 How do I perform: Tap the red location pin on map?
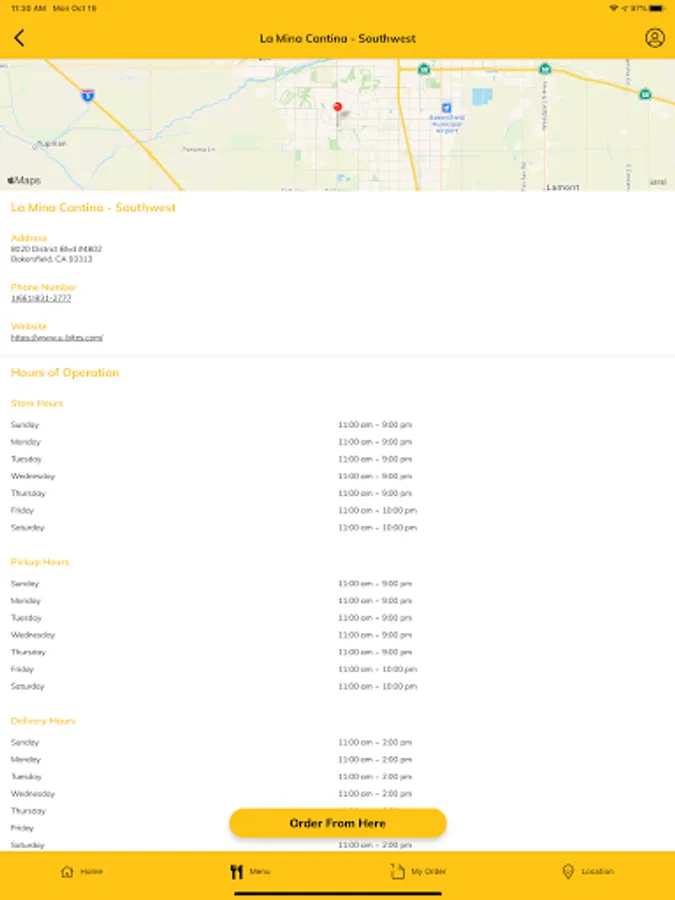tap(338, 107)
